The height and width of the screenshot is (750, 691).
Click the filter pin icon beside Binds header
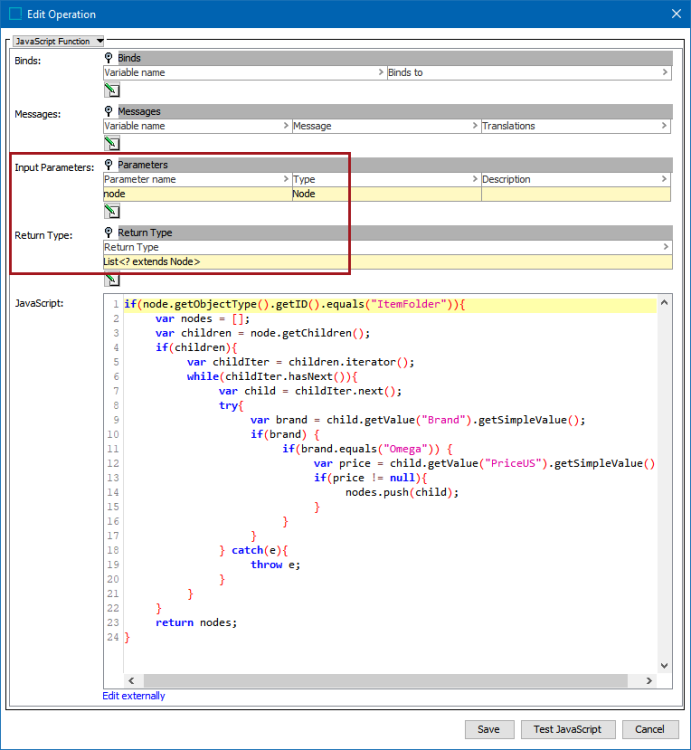click(109, 57)
